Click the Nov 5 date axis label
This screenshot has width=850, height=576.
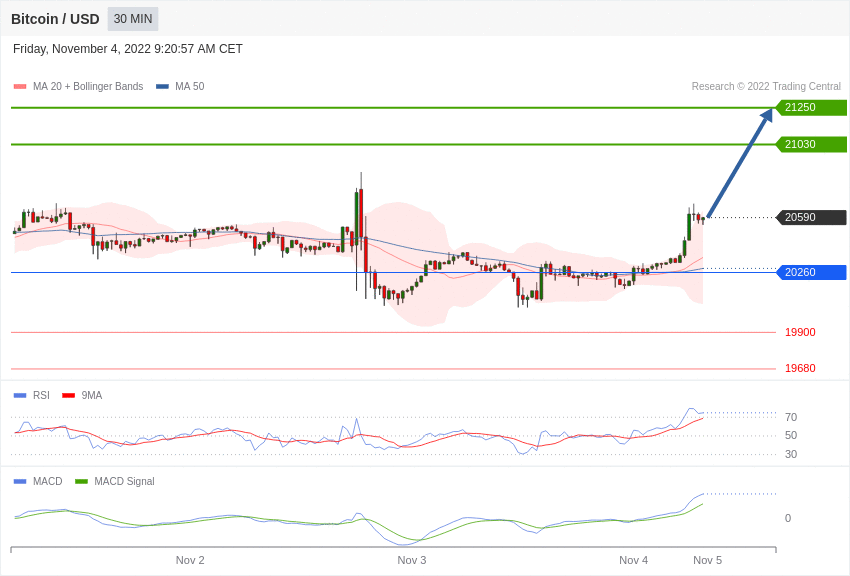pyautogui.click(x=707, y=560)
